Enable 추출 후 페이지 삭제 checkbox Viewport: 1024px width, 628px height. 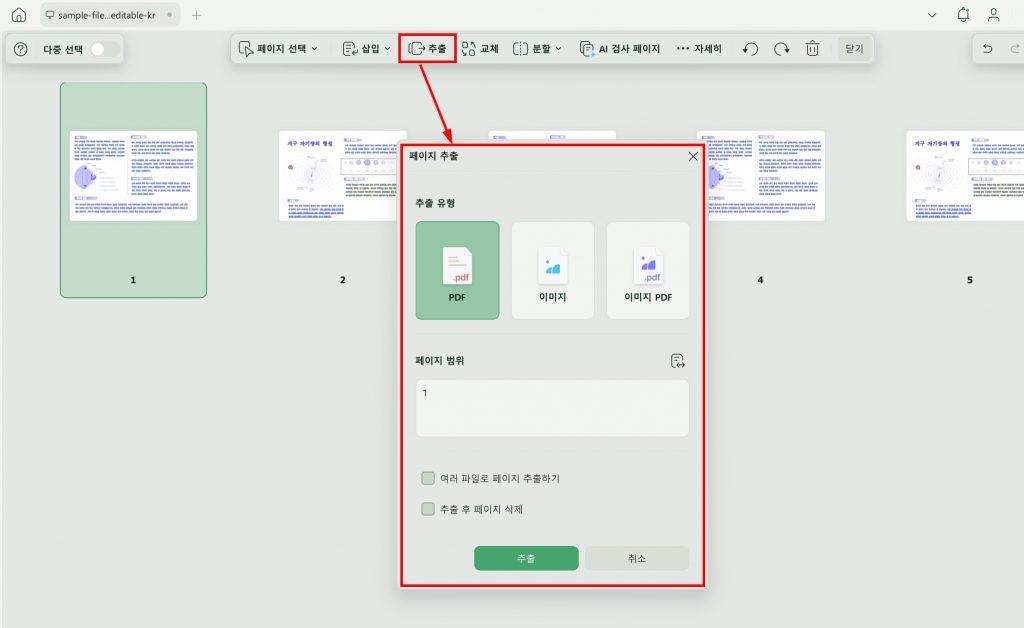pos(428,509)
